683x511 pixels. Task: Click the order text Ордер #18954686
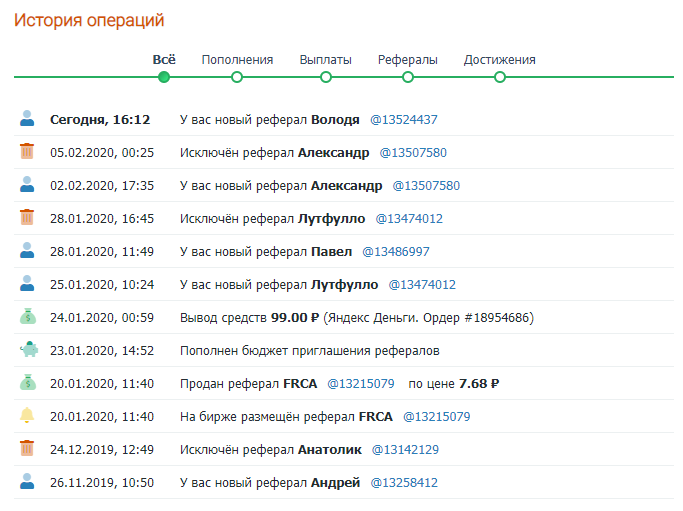click(476, 318)
